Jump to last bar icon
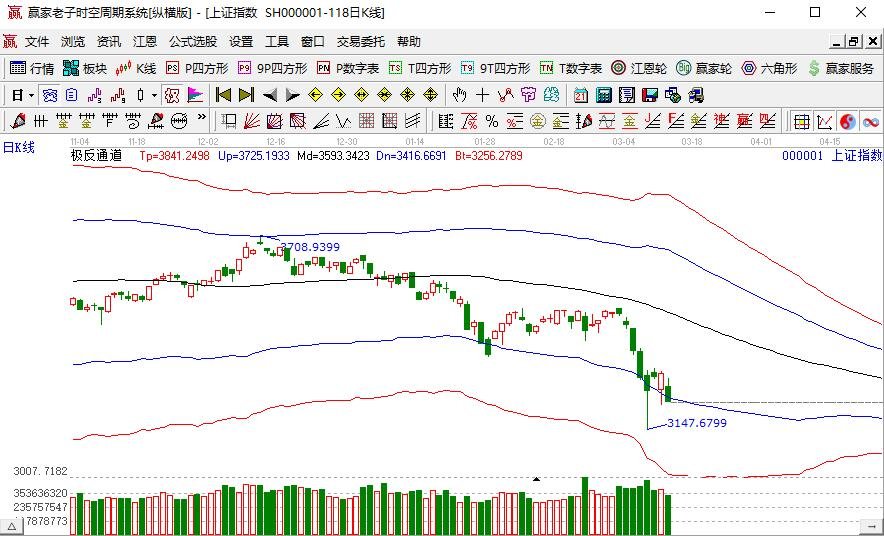 tap(246, 95)
